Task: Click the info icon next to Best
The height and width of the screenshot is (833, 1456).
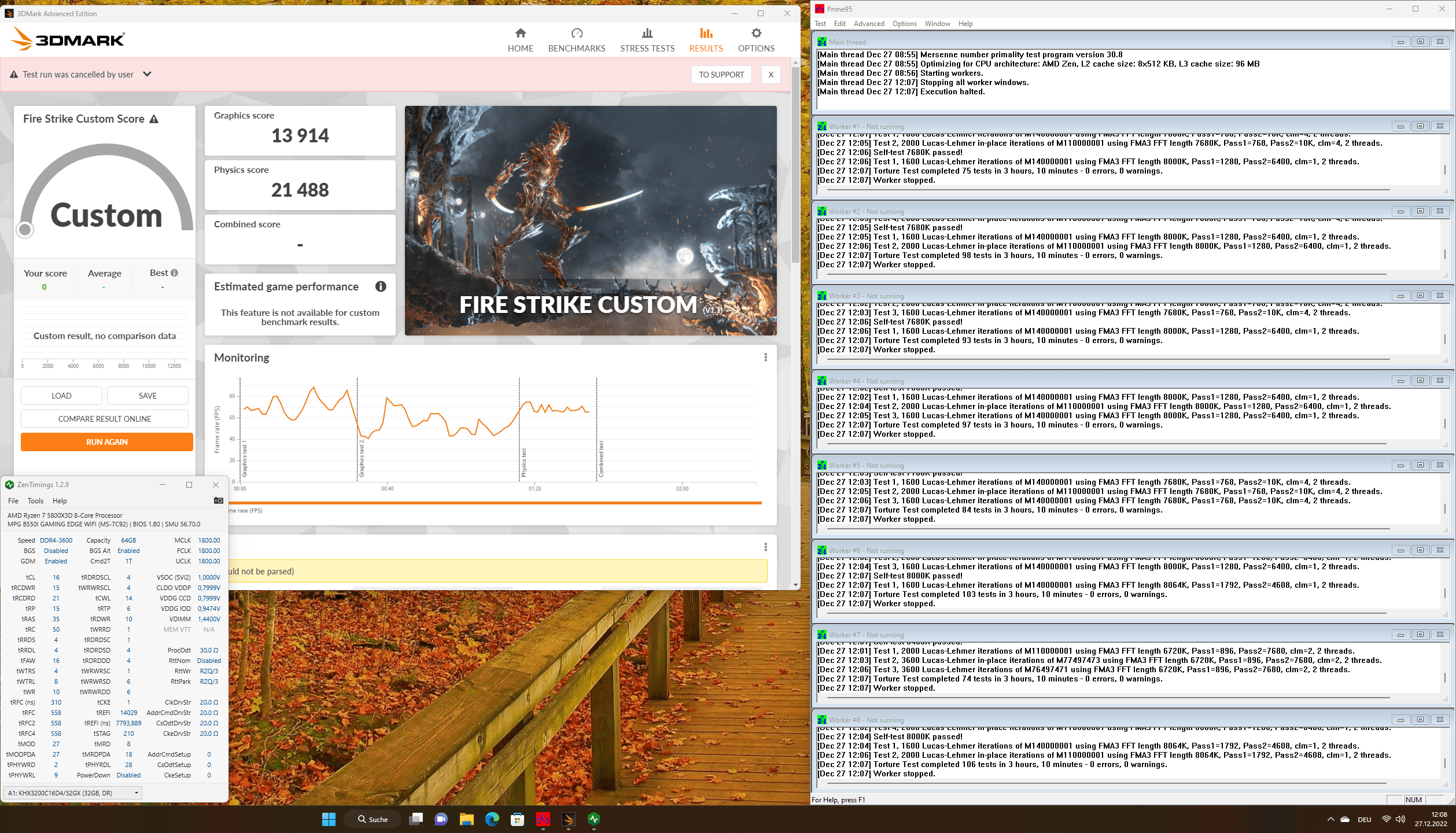Action: pyautogui.click(x=175, y=272)
